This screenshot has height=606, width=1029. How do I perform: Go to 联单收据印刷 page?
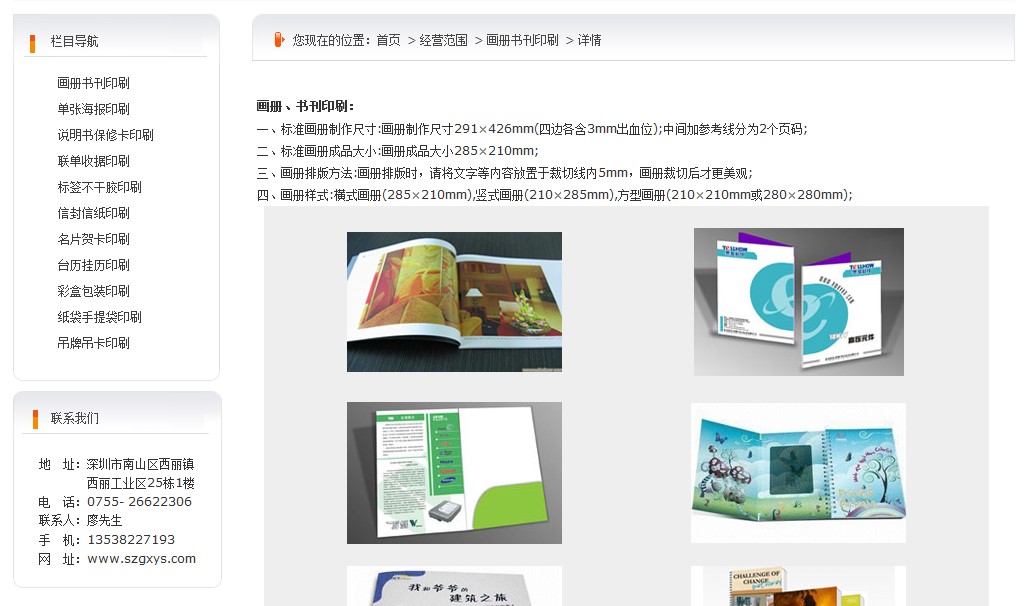pos(93,161)
